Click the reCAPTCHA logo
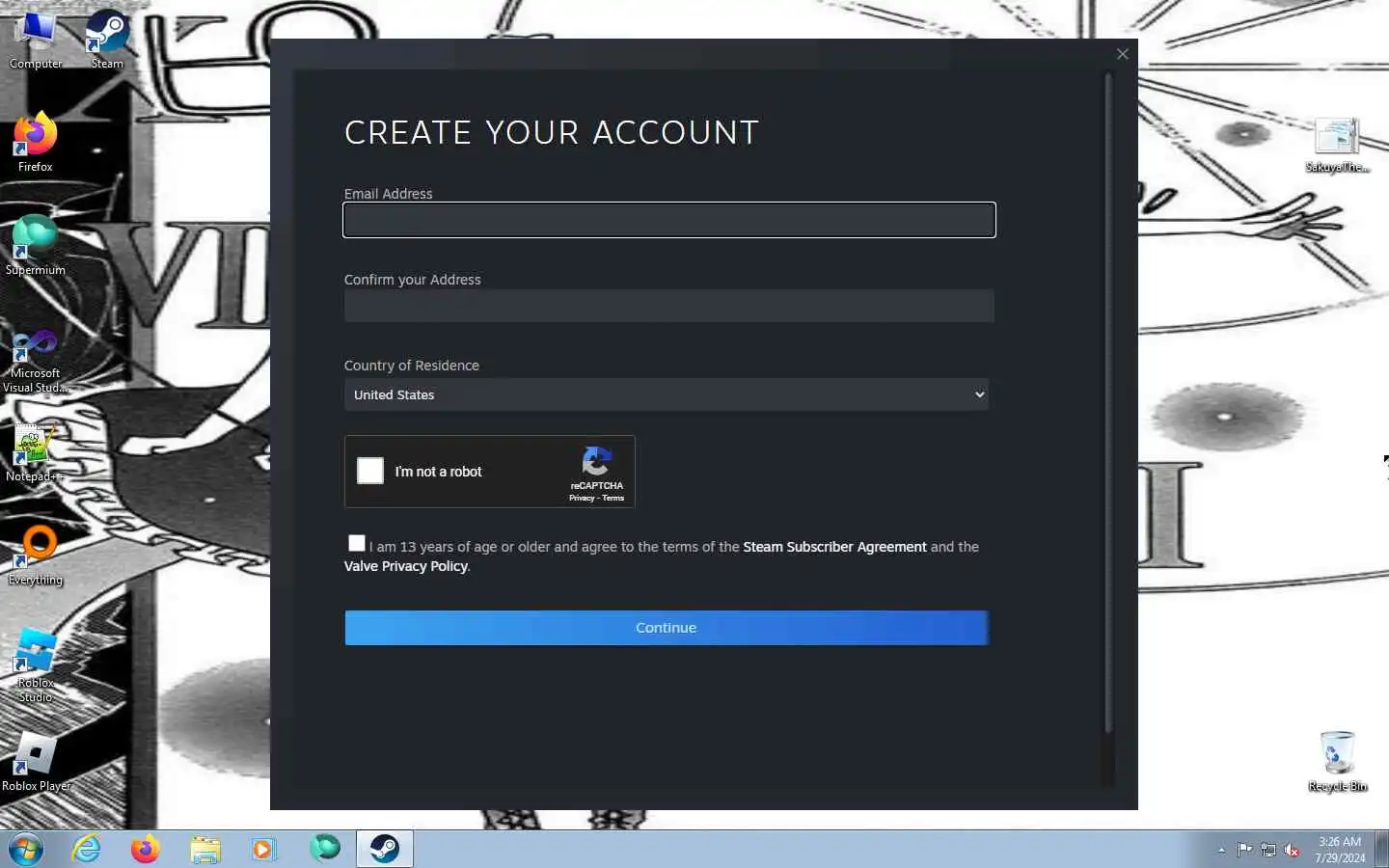1389x868 pixels. click(597, 461)
